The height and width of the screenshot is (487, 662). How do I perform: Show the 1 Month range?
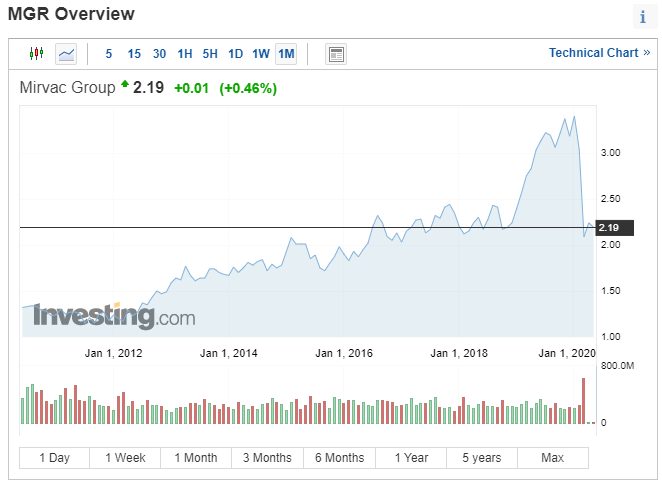[x=196, y=458]
